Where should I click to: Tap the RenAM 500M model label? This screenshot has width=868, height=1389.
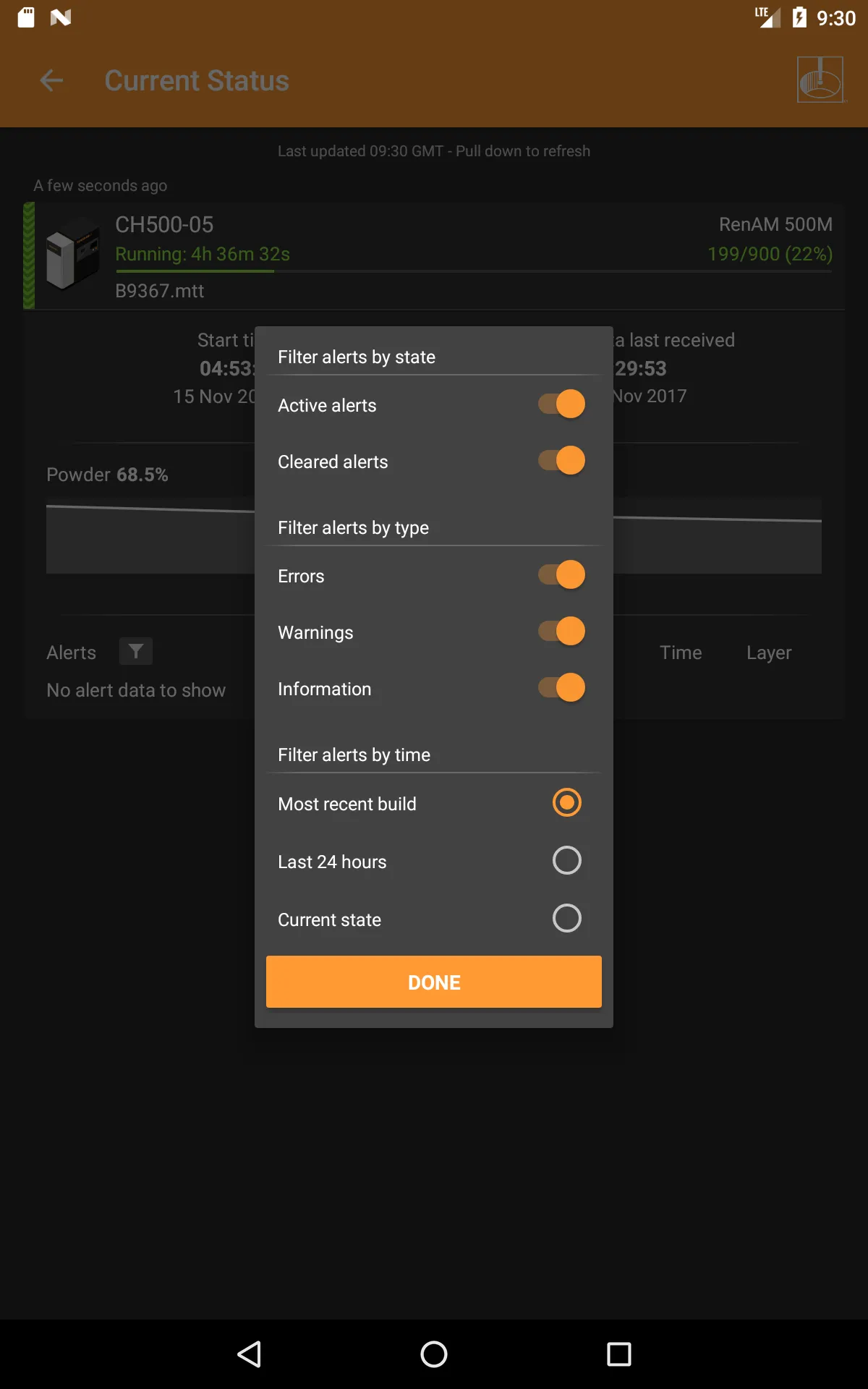click(775, 224)
